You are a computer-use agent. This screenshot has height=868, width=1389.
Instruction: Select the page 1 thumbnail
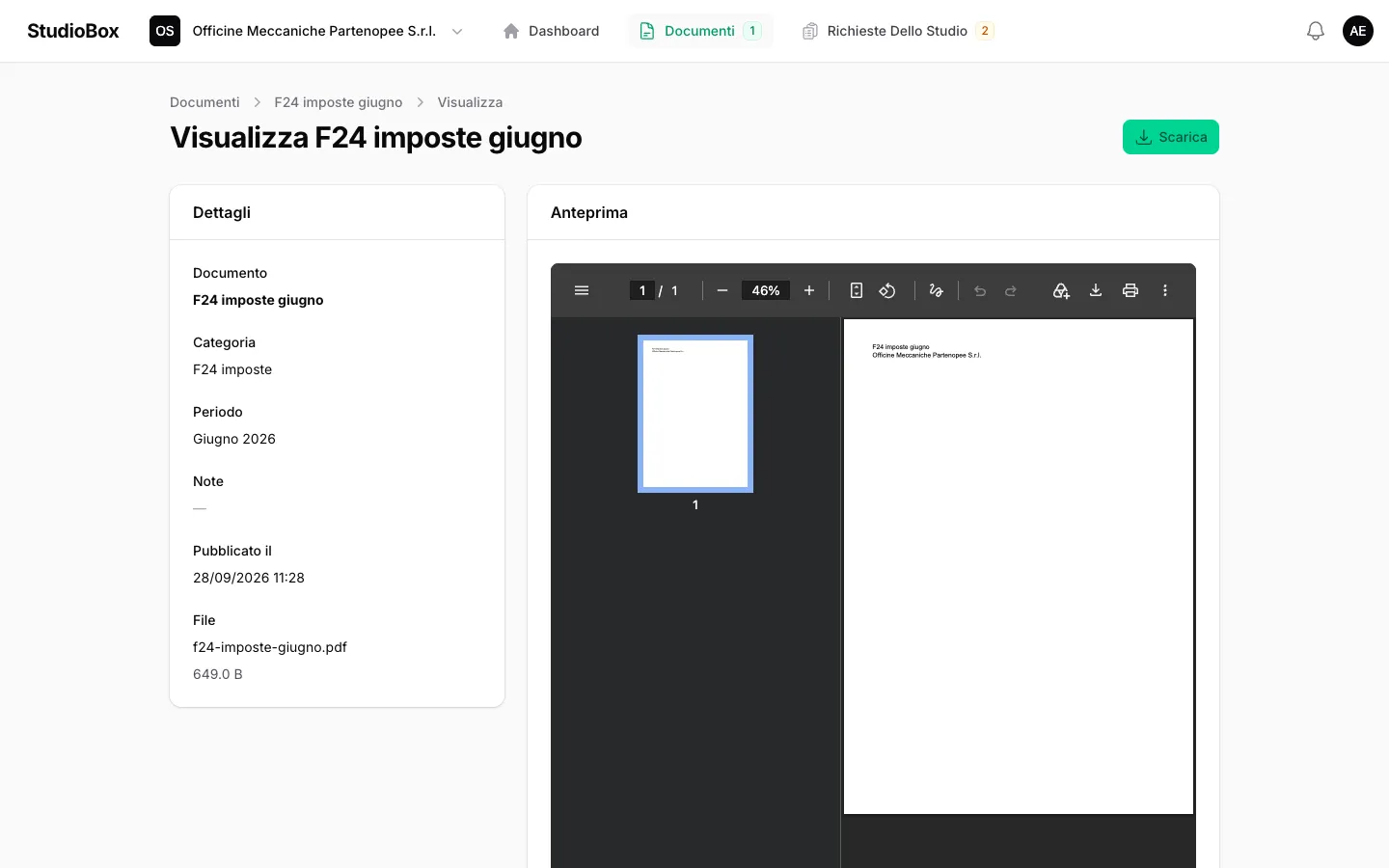(x=695, y=414)
